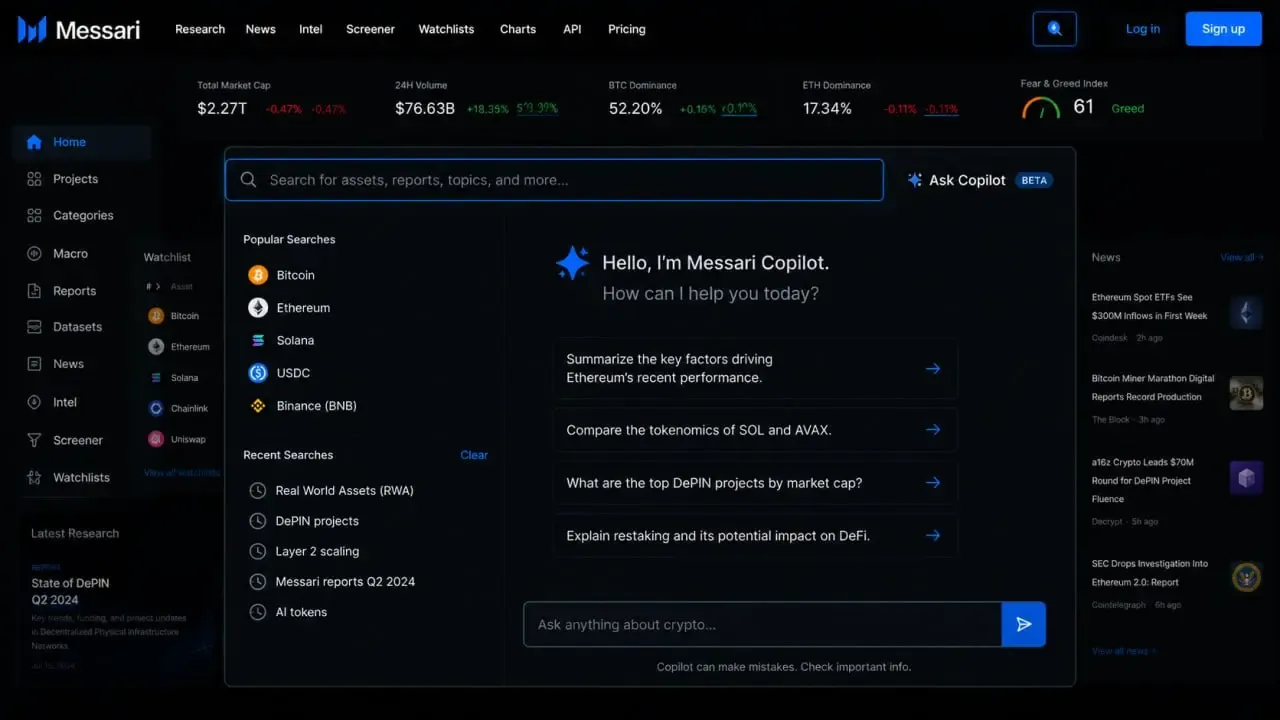Click the Sign up button

click(x=1223, y=29)
